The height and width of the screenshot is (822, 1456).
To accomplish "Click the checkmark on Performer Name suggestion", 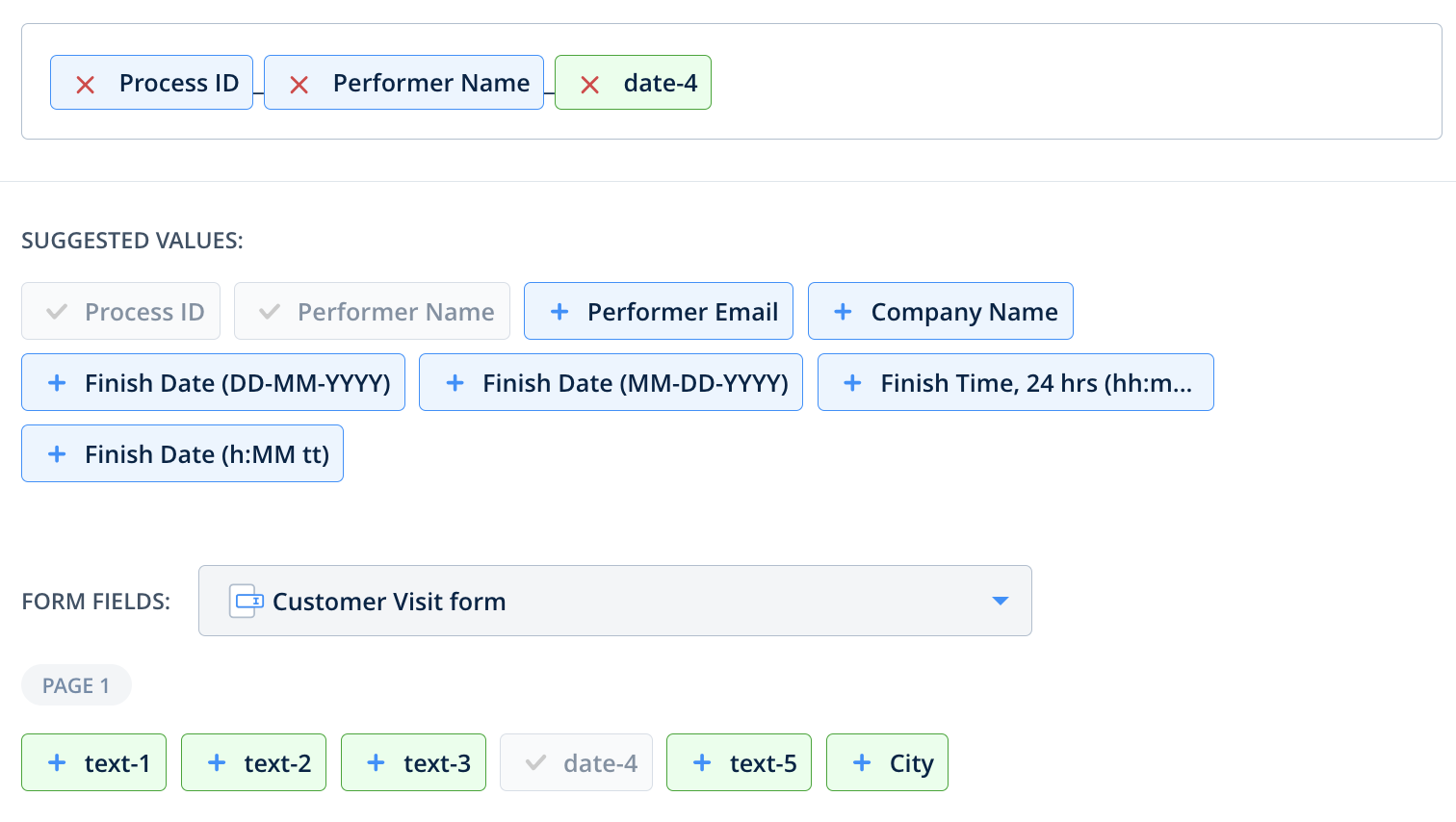I will tap(267, 311).
